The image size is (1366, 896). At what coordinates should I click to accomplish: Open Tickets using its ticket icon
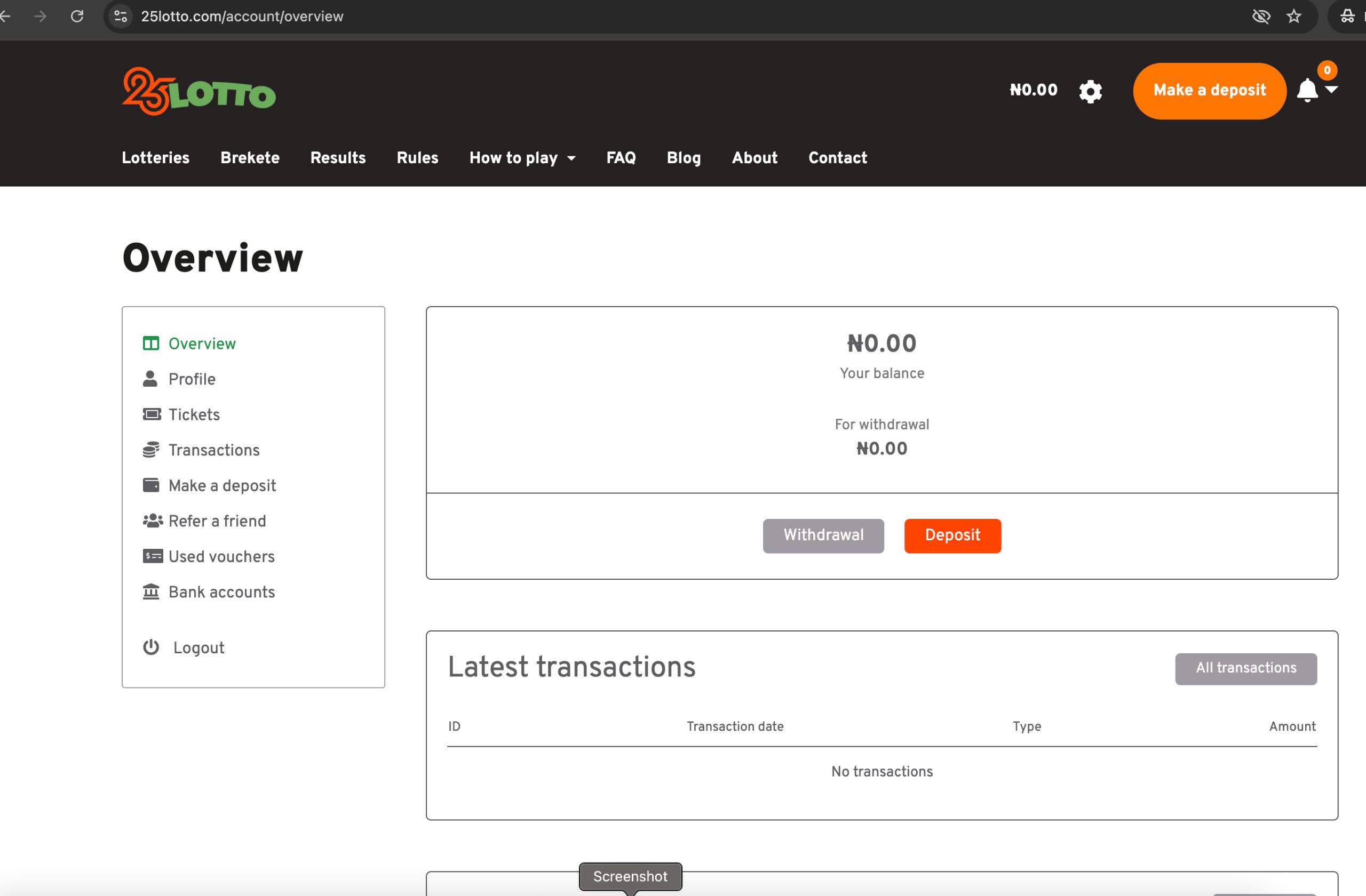[152, 414]
